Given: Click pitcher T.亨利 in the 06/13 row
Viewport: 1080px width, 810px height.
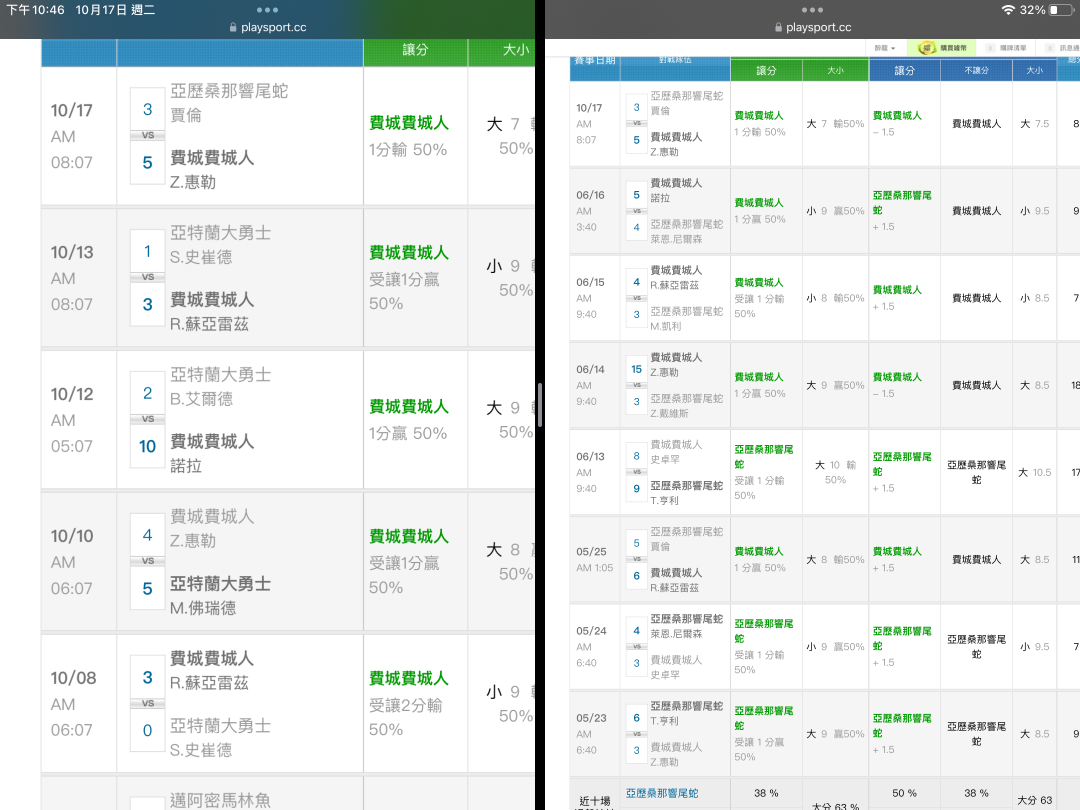Looking at the screenshot, I should coord(665,500).
